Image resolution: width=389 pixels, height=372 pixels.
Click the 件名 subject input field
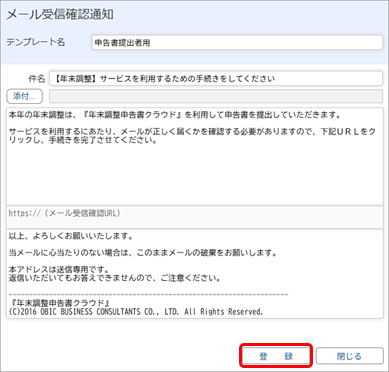(x=216, y=79)
